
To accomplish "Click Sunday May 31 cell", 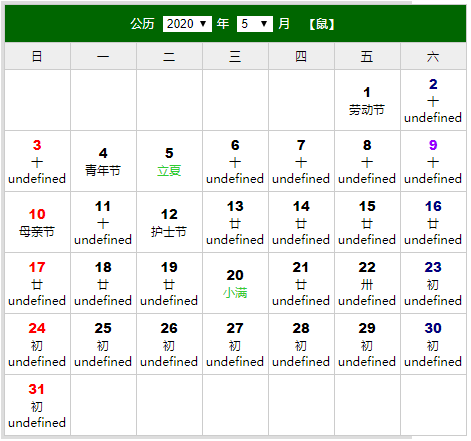I will [37, 405].
